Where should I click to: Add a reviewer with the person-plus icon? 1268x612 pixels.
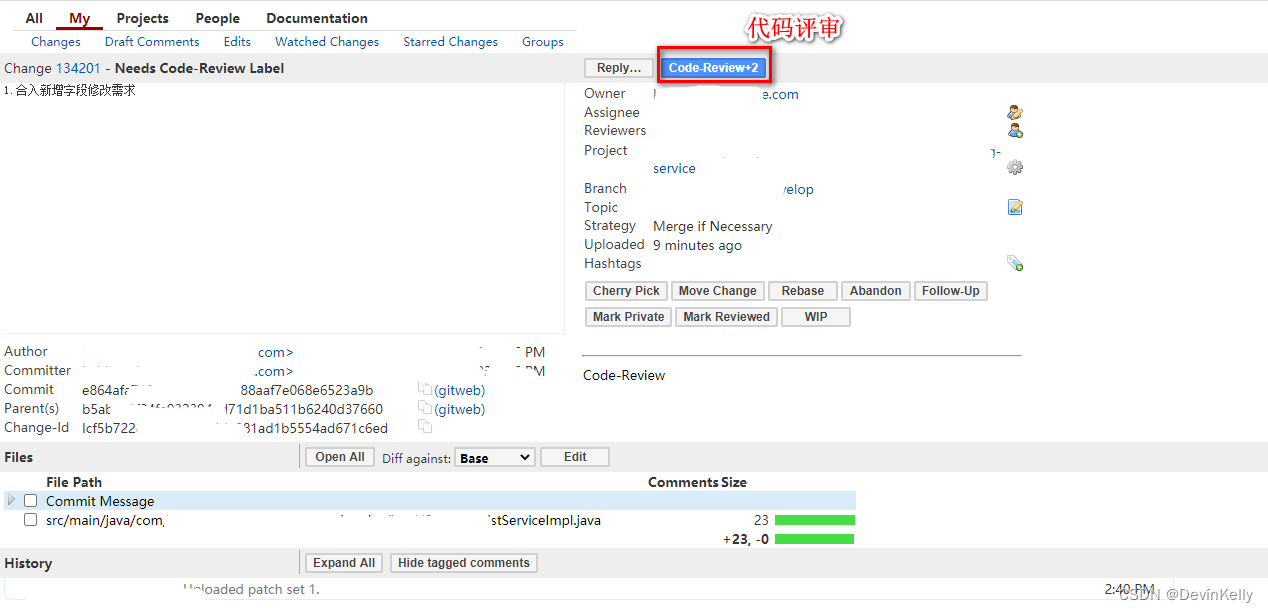(x=1015, y=130)
